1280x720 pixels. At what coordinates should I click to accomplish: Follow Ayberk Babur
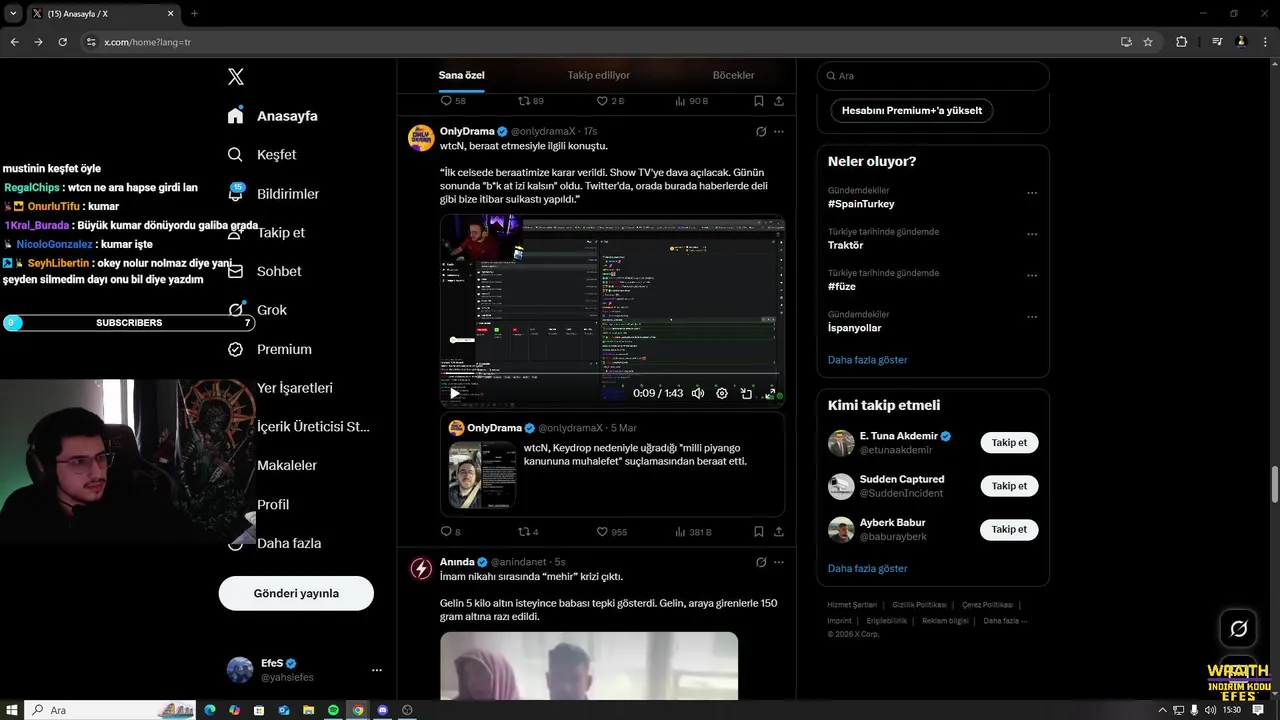click(x=1009, y=529)
